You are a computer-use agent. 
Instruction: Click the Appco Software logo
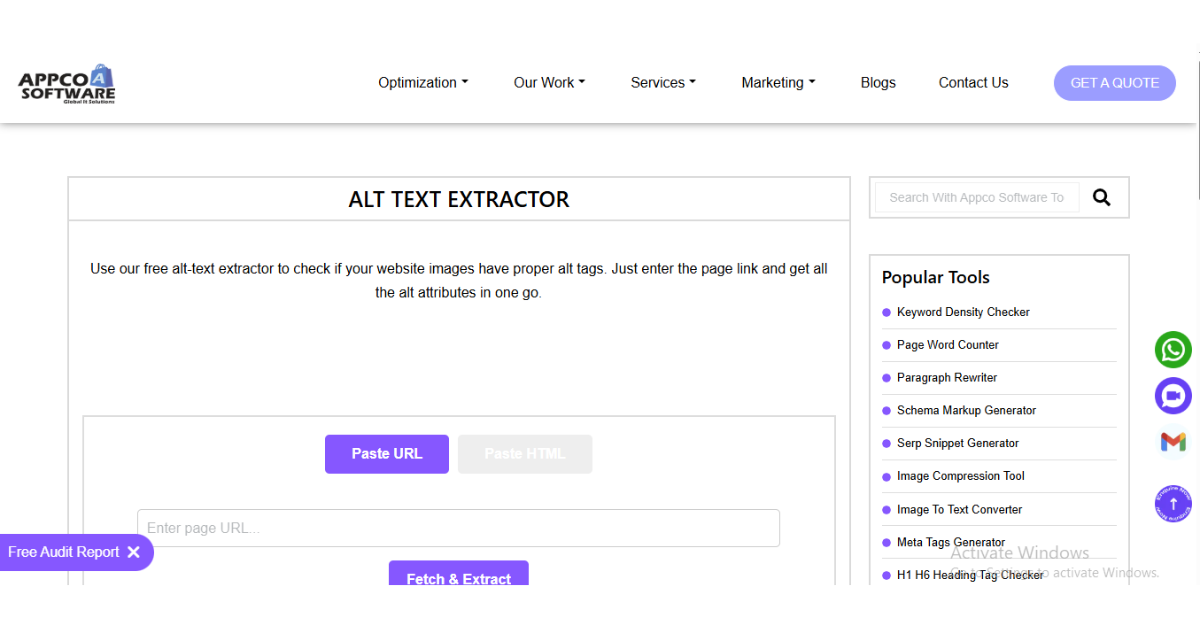click(67, 84)
